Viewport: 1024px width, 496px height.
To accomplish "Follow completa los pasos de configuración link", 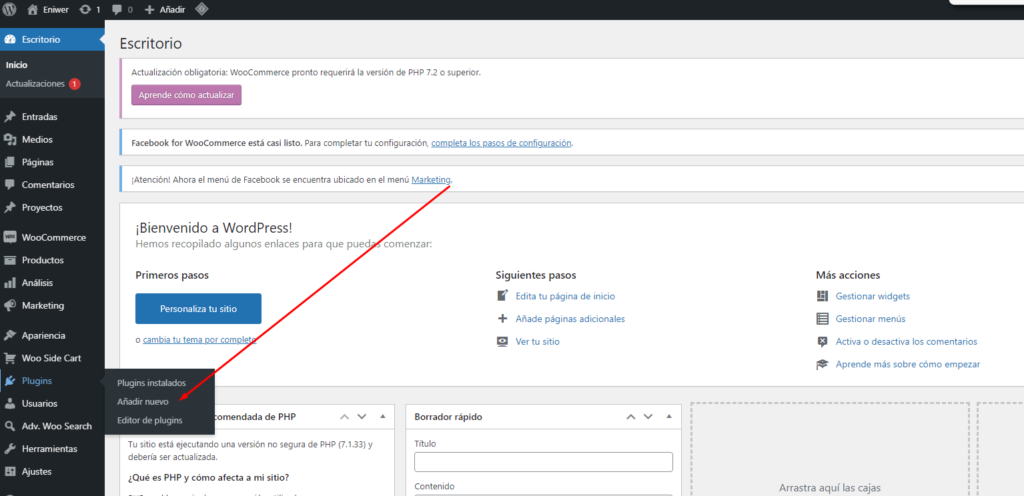I will tap(502, 143).
